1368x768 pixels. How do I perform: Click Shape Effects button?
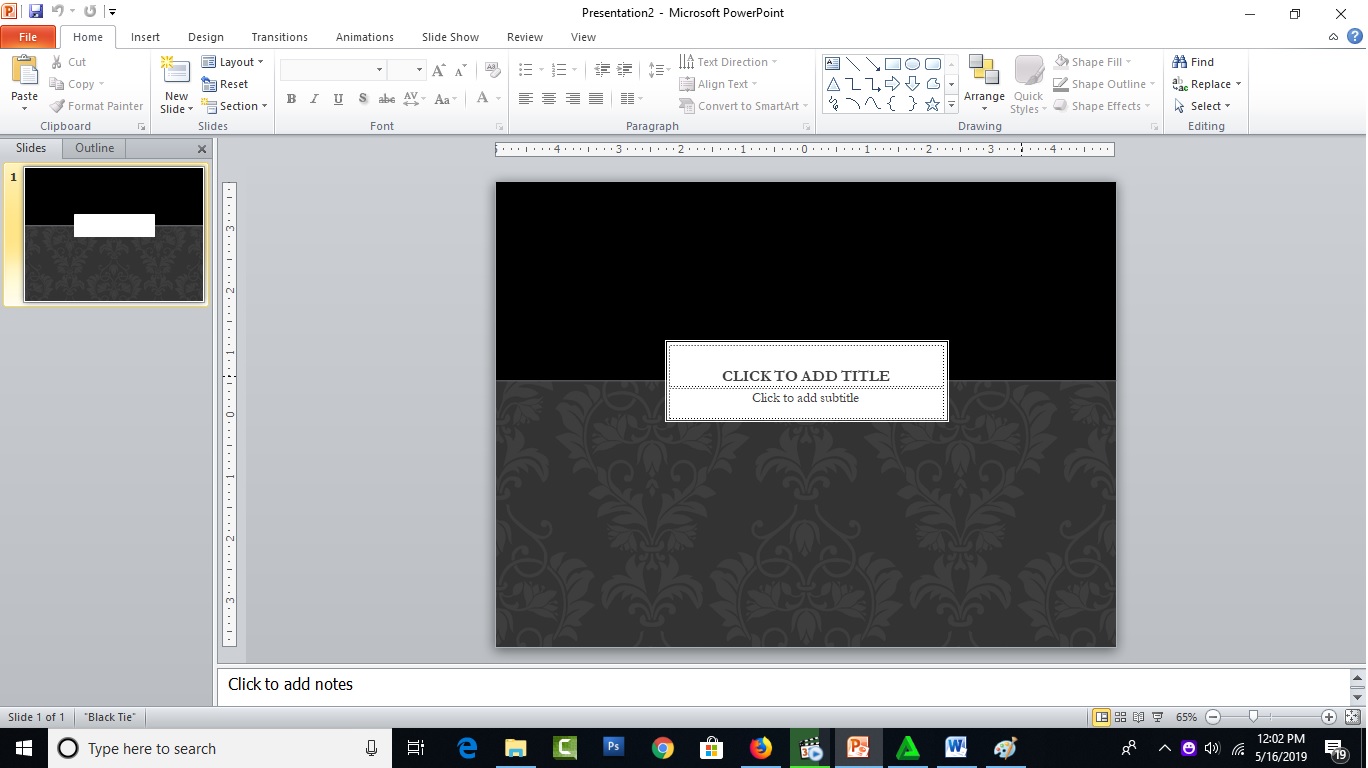pyautogui.click(x=1102, y=106)
